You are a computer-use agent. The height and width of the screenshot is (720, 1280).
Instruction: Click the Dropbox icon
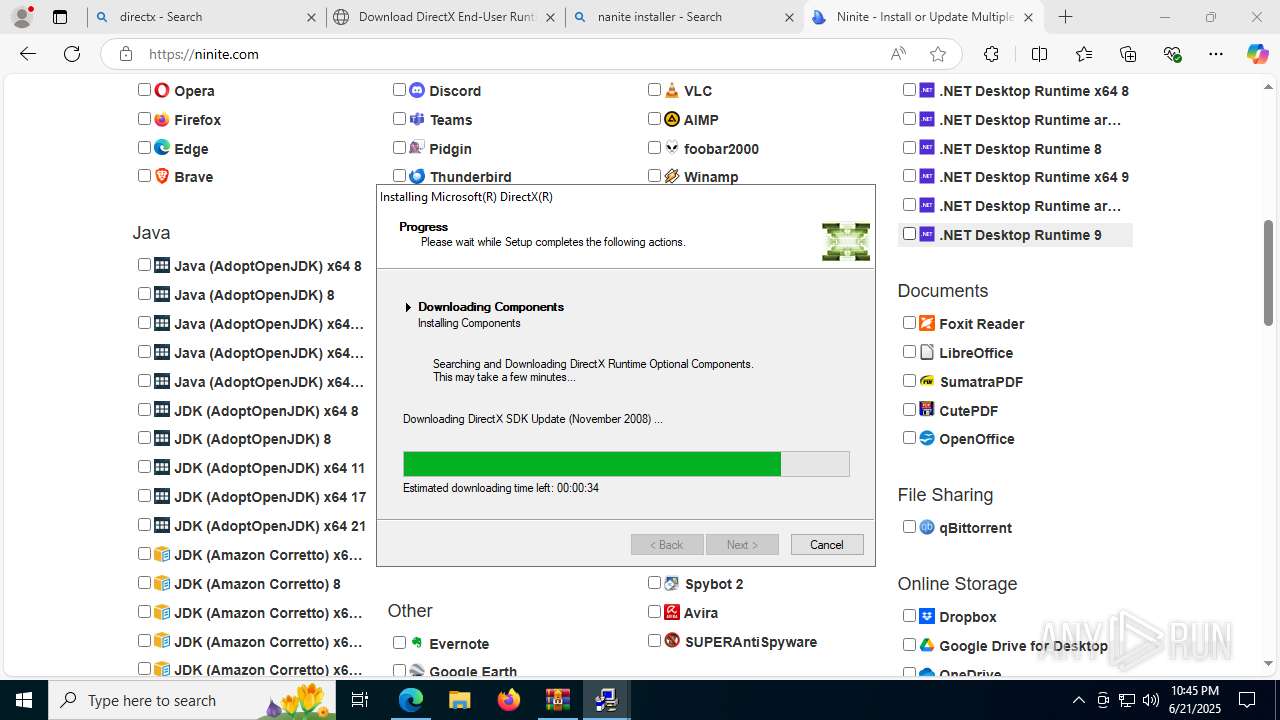pos(927,616)
